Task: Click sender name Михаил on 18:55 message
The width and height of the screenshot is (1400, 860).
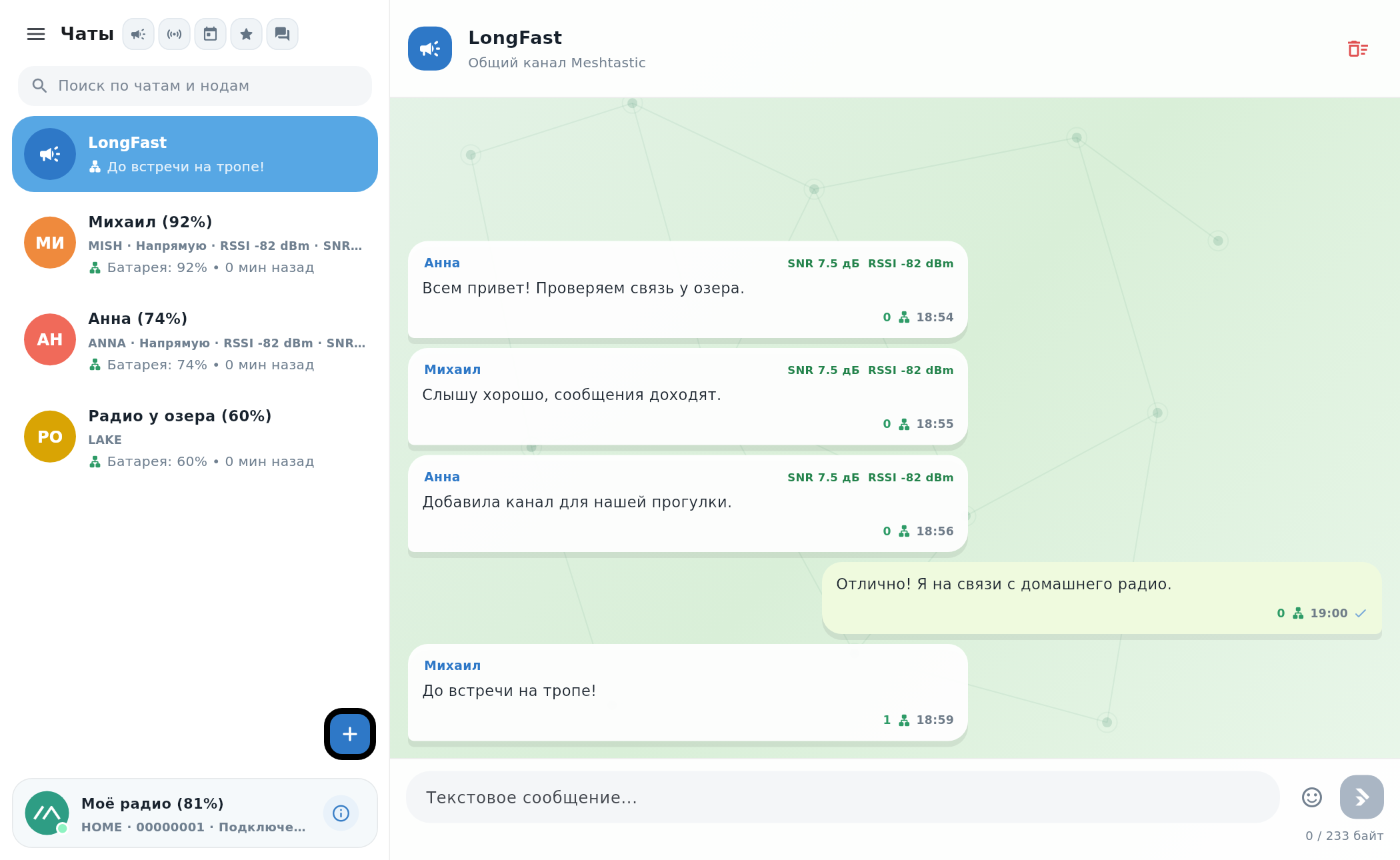Action: pos(453,369)
